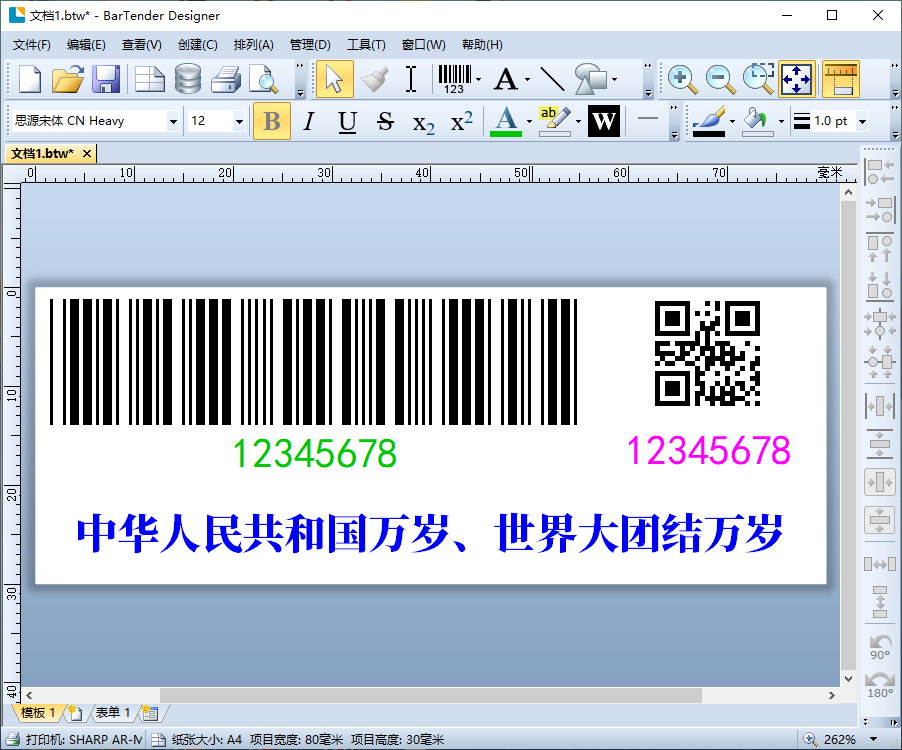Open the 排列(A) menu
The height and width of the screenshot is (750, 902).
(x=254, y=45)
